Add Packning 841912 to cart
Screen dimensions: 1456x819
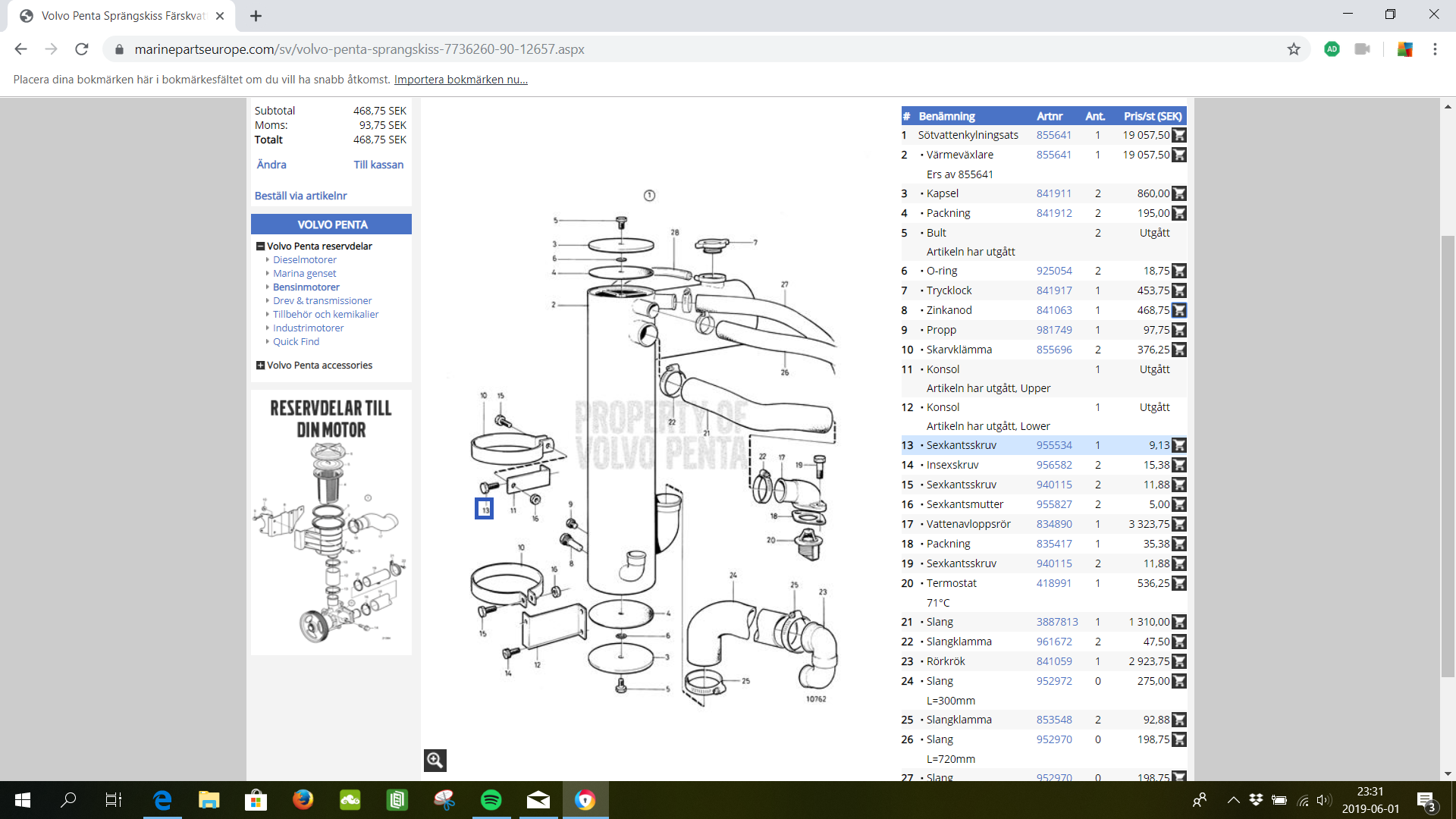click(x=1179, y=213)
